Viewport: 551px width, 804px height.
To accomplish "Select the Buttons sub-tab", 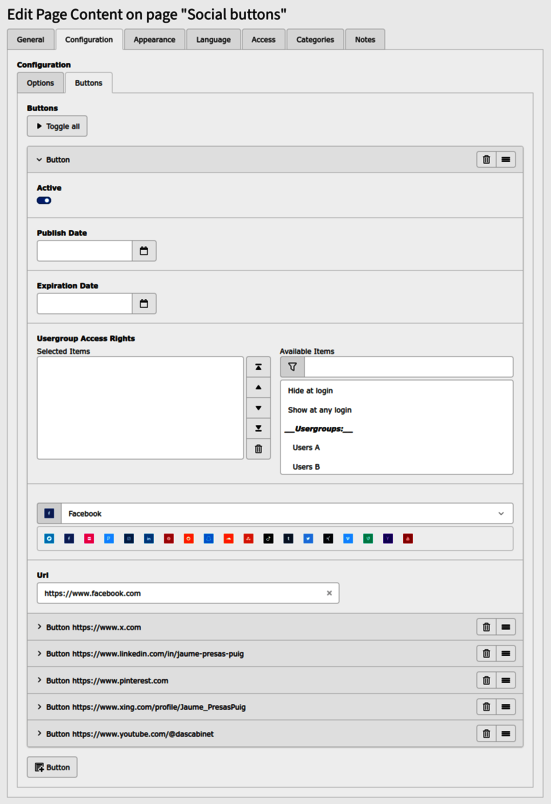I will [89, 83].
